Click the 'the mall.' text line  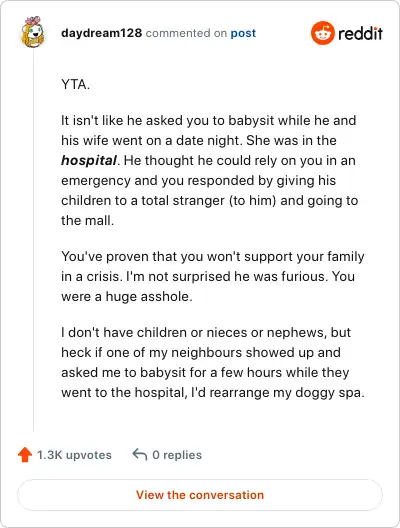(x=88, y=221)
